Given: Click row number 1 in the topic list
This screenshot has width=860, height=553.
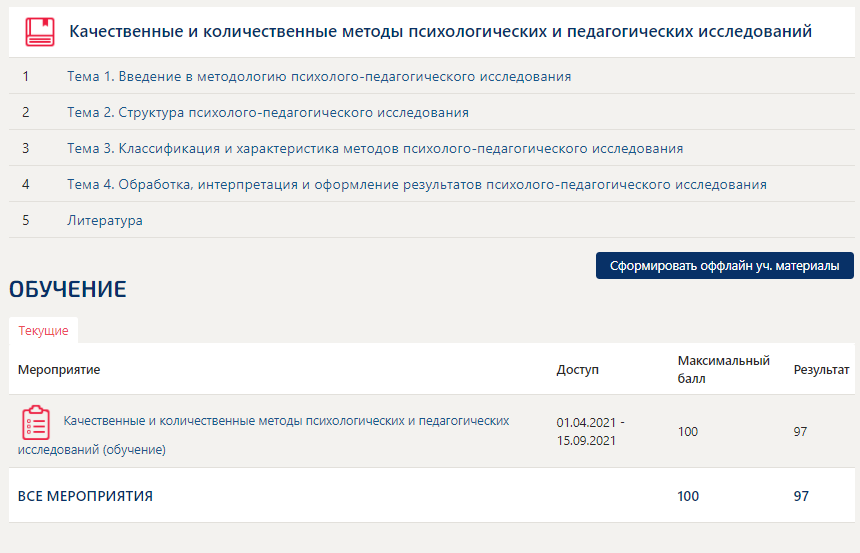Looking at the screenshot, I should coord(26,76).
